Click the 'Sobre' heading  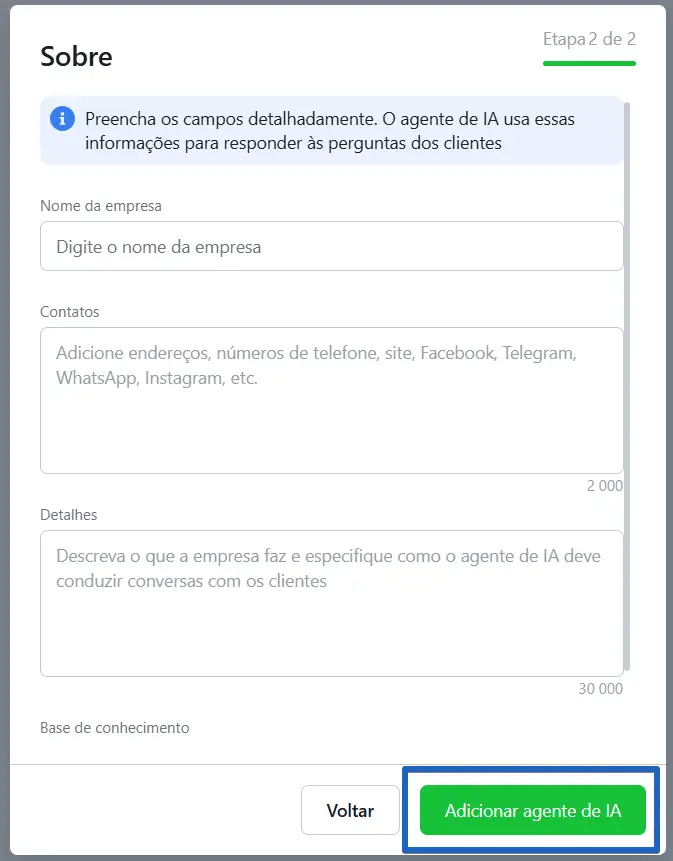coord(76,57)
